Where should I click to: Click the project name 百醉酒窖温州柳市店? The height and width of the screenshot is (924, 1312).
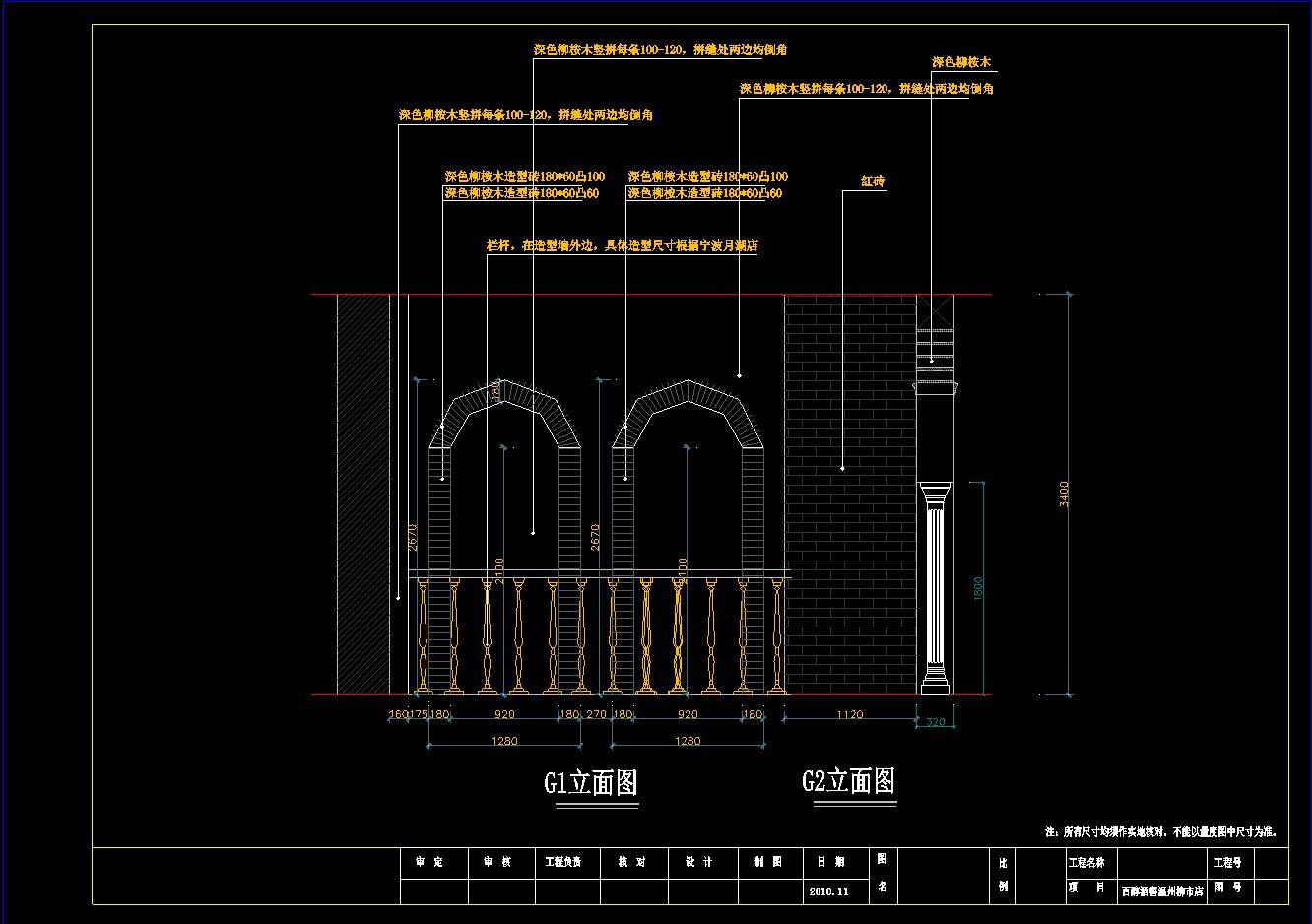(1162, 891)
